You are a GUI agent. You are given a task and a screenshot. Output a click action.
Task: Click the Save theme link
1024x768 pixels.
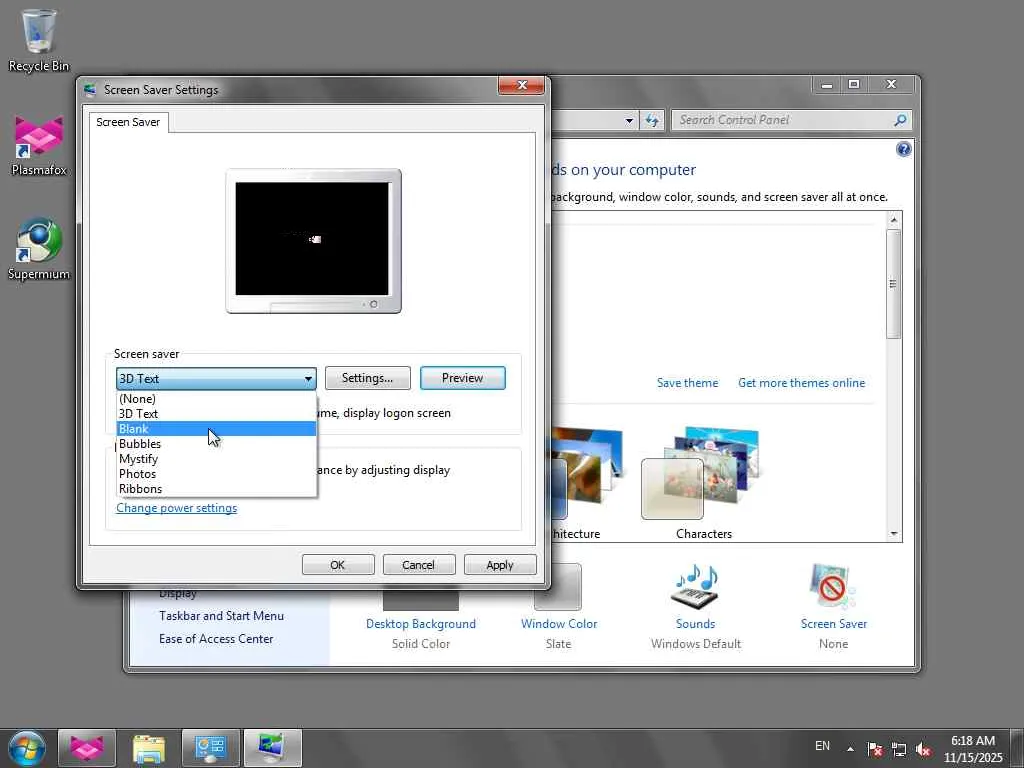pyautogui.click(x=687, y=383)
